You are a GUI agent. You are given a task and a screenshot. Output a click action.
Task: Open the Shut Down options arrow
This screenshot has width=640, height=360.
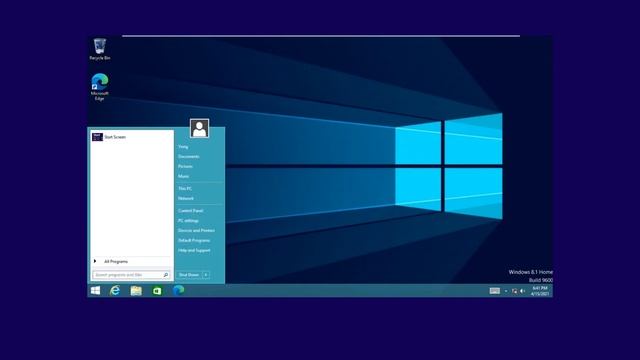206,275
